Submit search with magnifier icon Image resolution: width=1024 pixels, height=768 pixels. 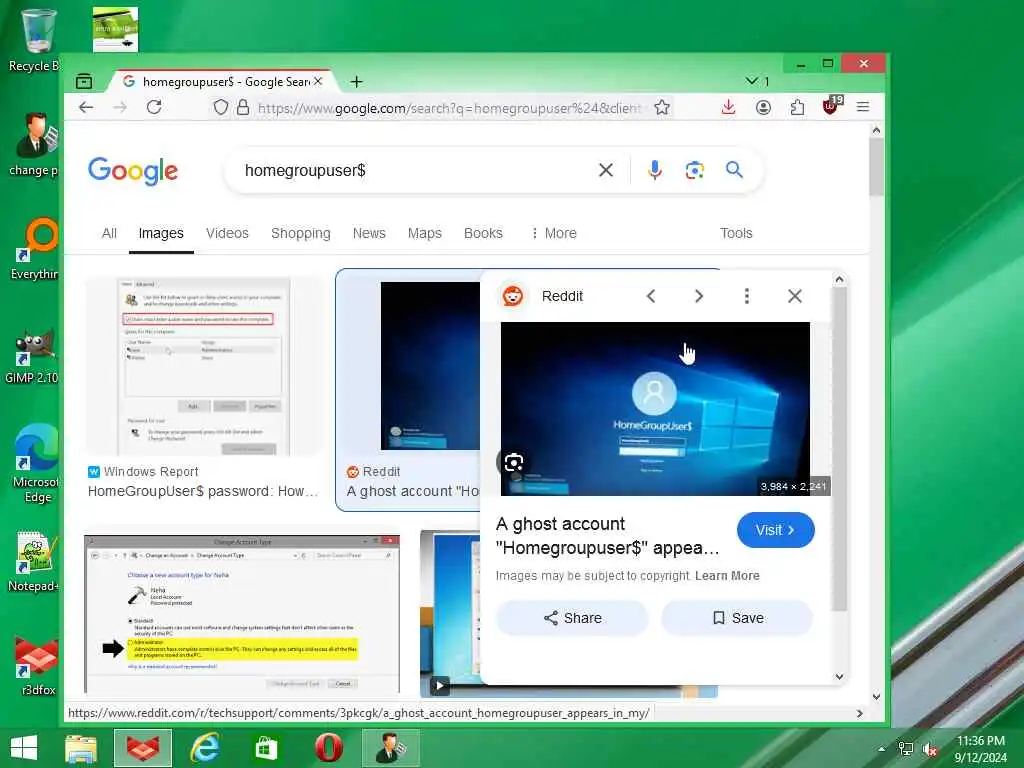pyautogui.click(x=734, y=170)
